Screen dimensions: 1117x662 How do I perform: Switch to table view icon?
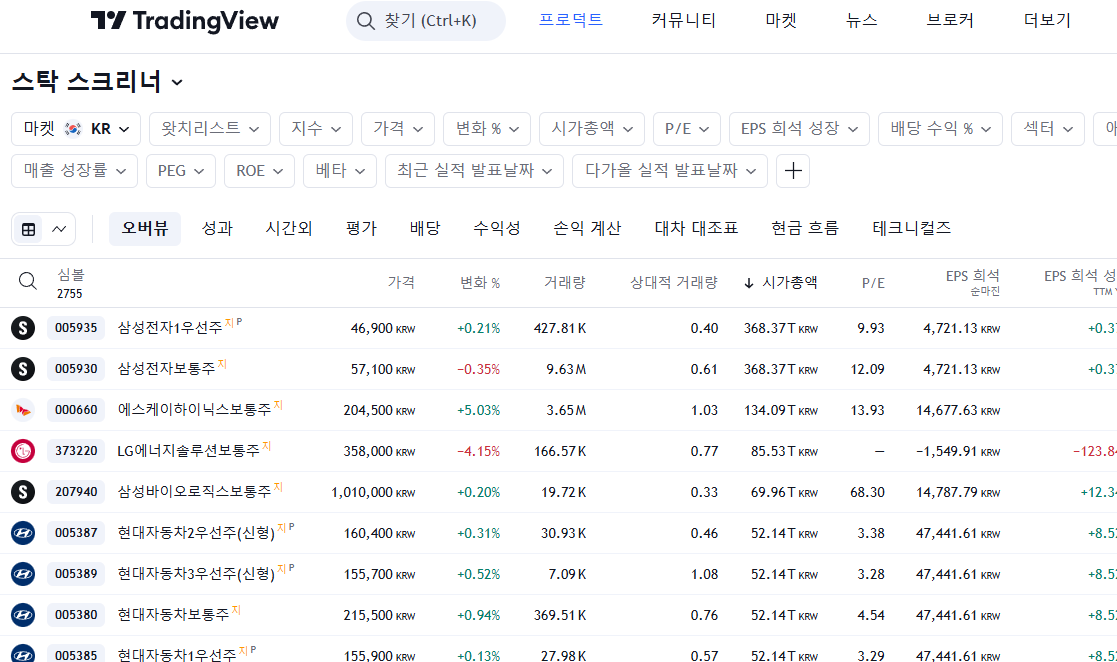point(28,229)
